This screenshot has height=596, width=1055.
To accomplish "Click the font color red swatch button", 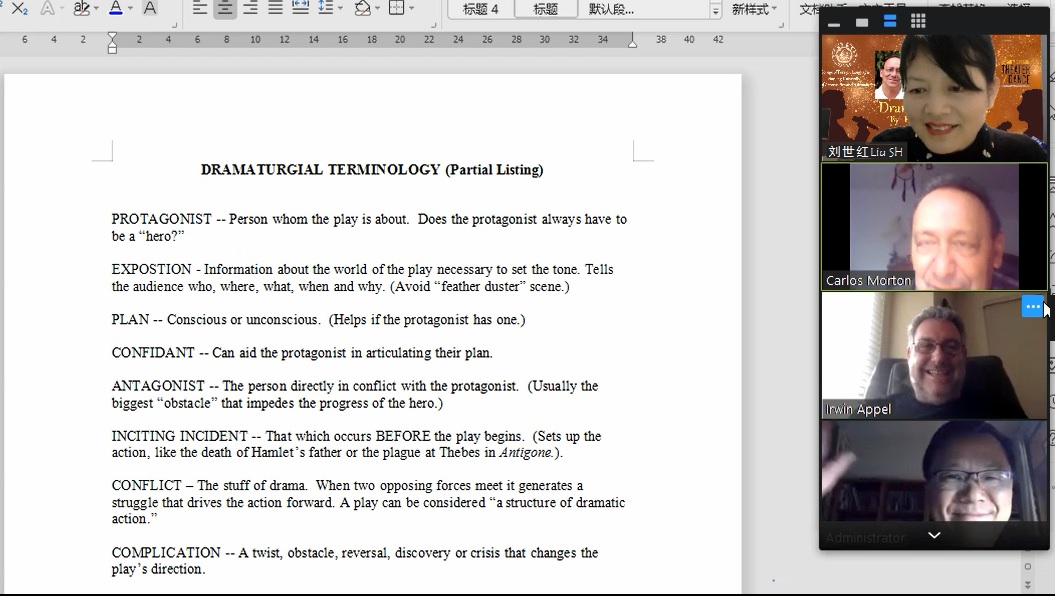I will 115,9.
